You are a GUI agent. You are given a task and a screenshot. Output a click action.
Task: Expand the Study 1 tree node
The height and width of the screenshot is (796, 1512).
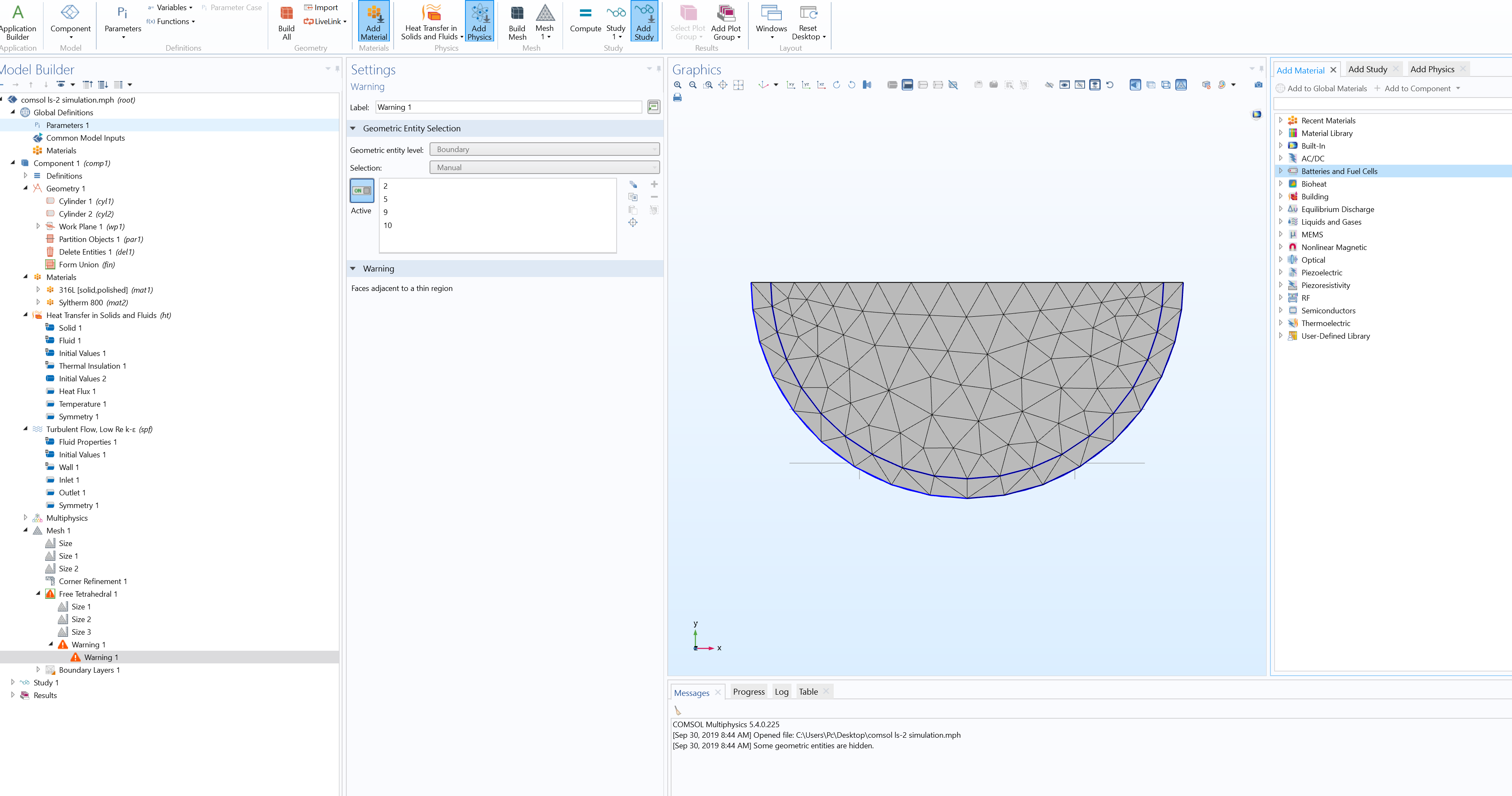tap(13, 682)
